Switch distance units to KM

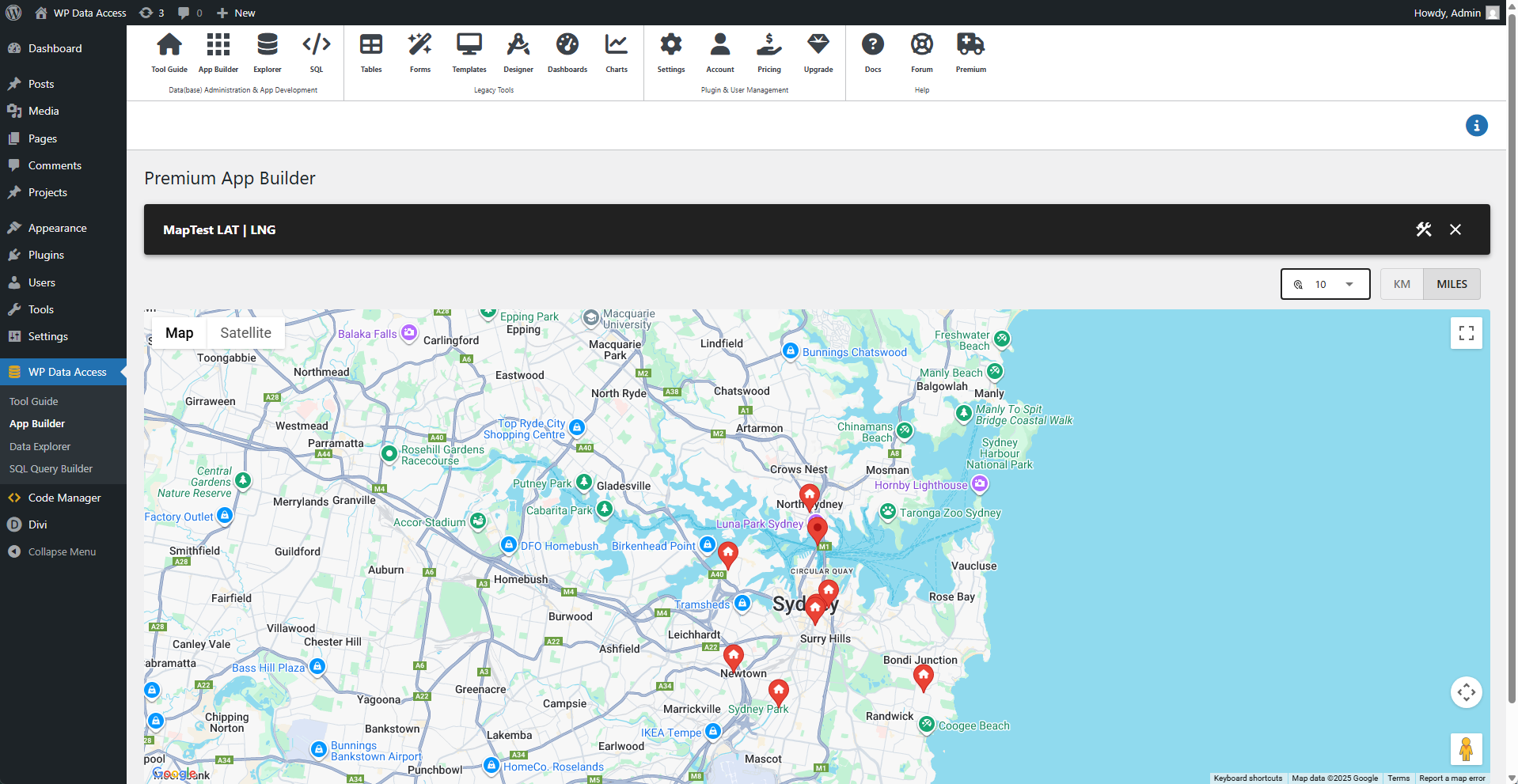[1401, 283]
